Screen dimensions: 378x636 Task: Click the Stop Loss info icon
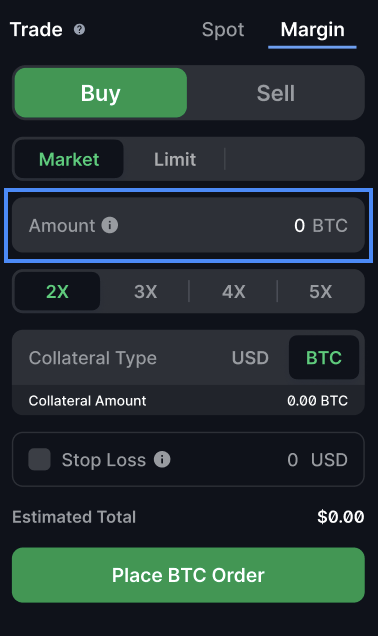tap(162, 460)
